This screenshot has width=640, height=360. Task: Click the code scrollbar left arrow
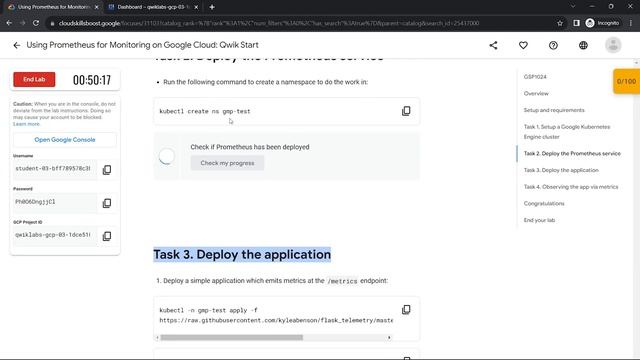coord(158,338)
